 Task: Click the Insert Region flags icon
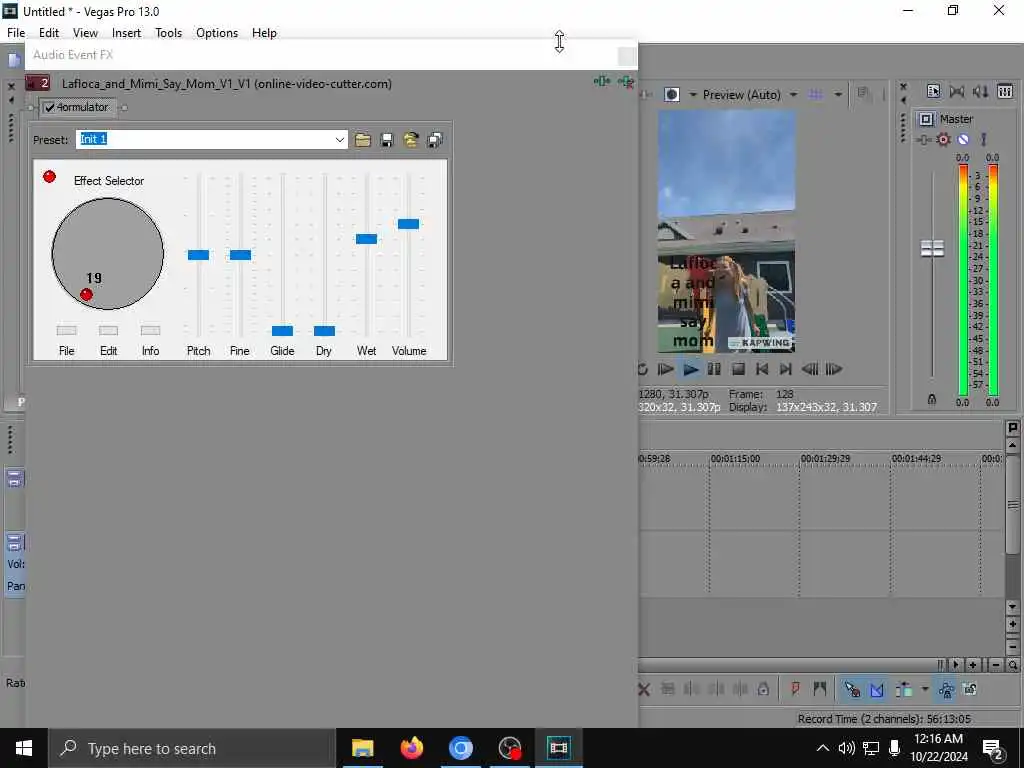pos(820,689)
